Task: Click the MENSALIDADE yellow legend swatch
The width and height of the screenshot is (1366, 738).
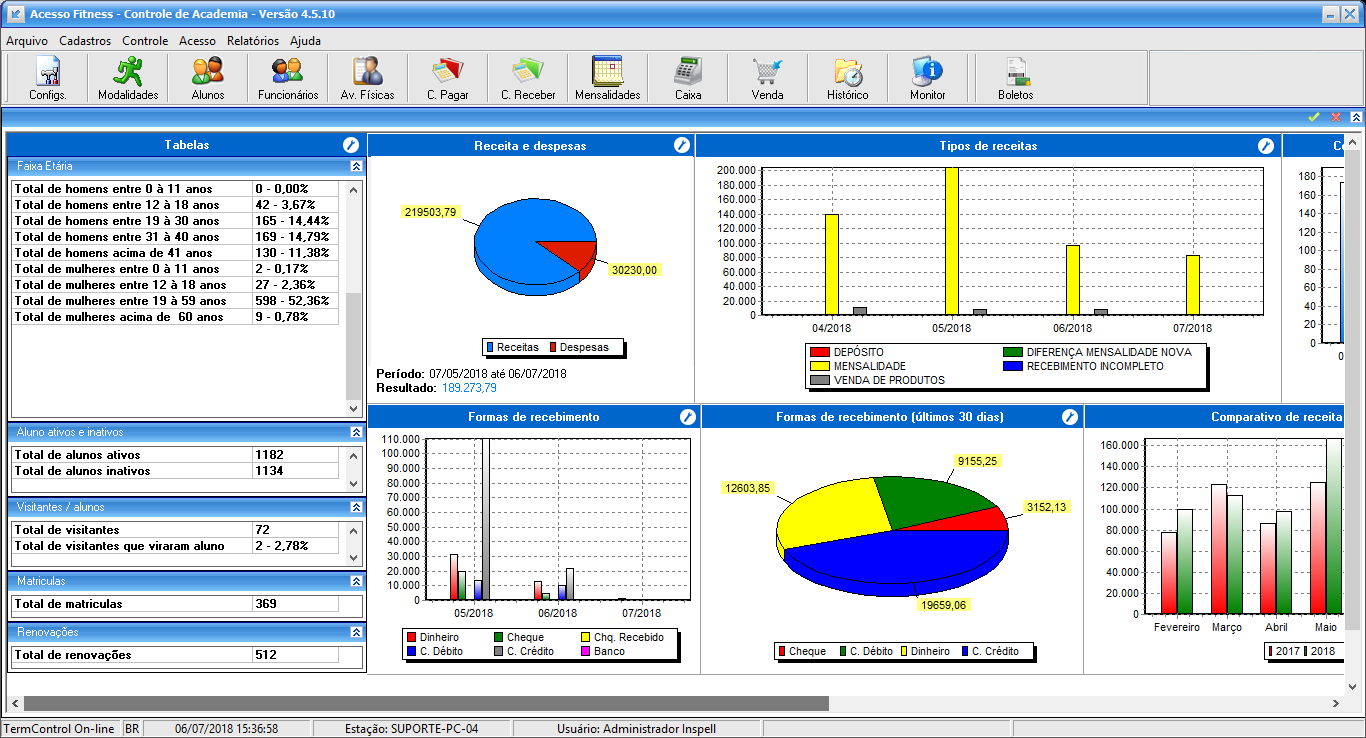Action: coord(819,366)
